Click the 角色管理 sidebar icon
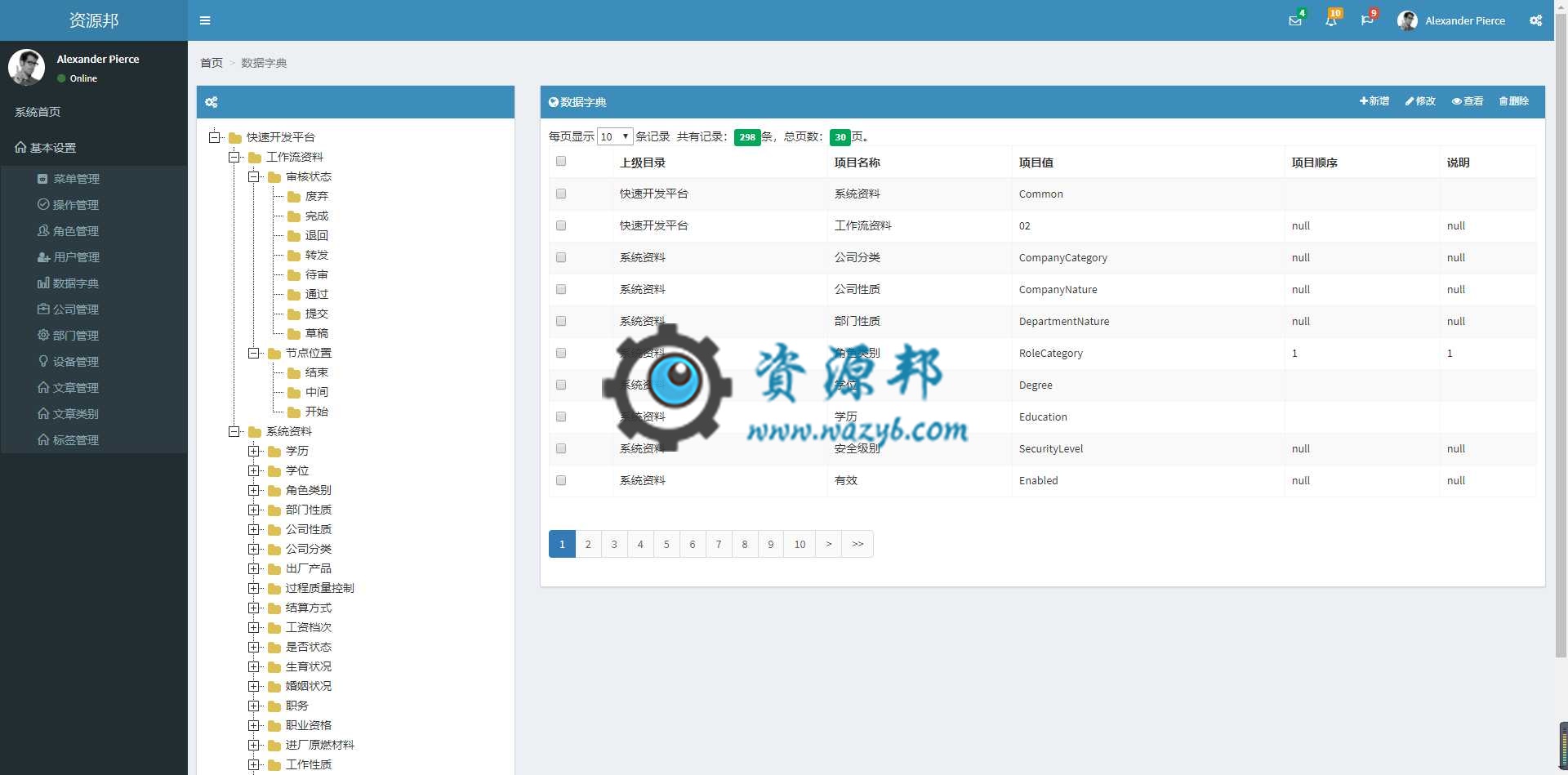The image size is (1568, 775). (x=43, y=230)
